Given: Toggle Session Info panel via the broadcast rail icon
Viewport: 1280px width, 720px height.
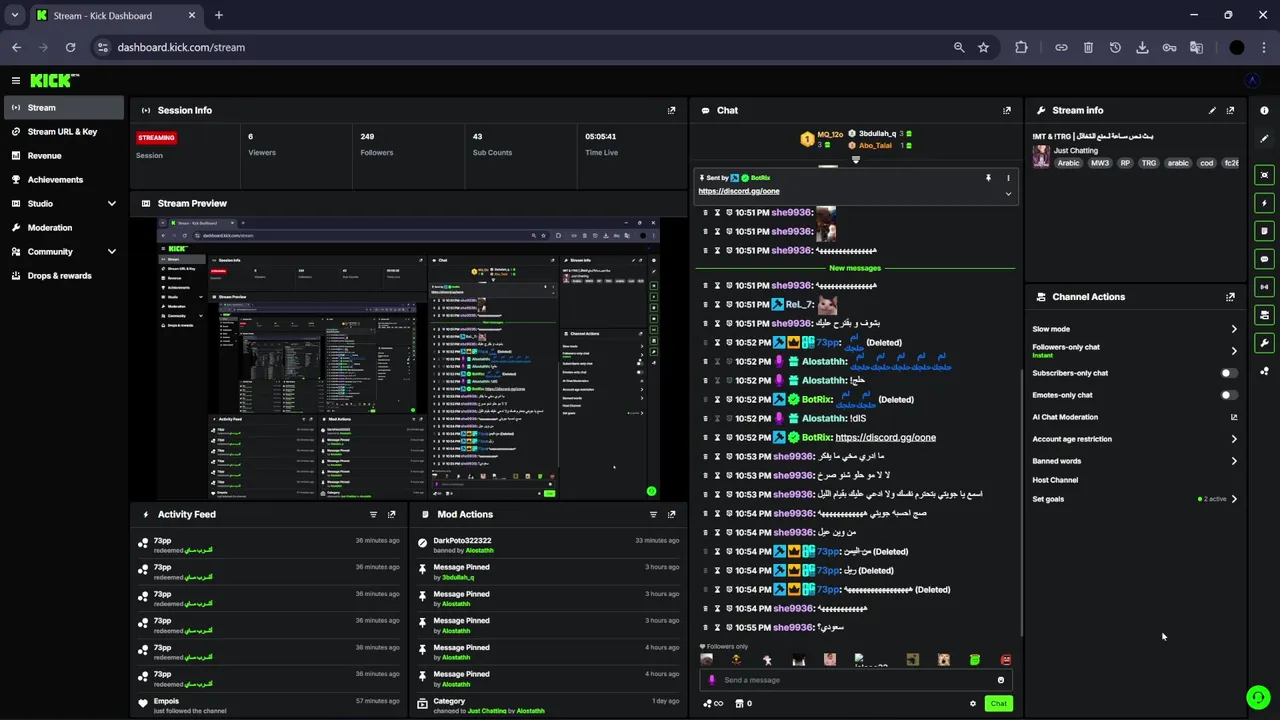Looking at the screenshot, I should [x=1264, y=287].
